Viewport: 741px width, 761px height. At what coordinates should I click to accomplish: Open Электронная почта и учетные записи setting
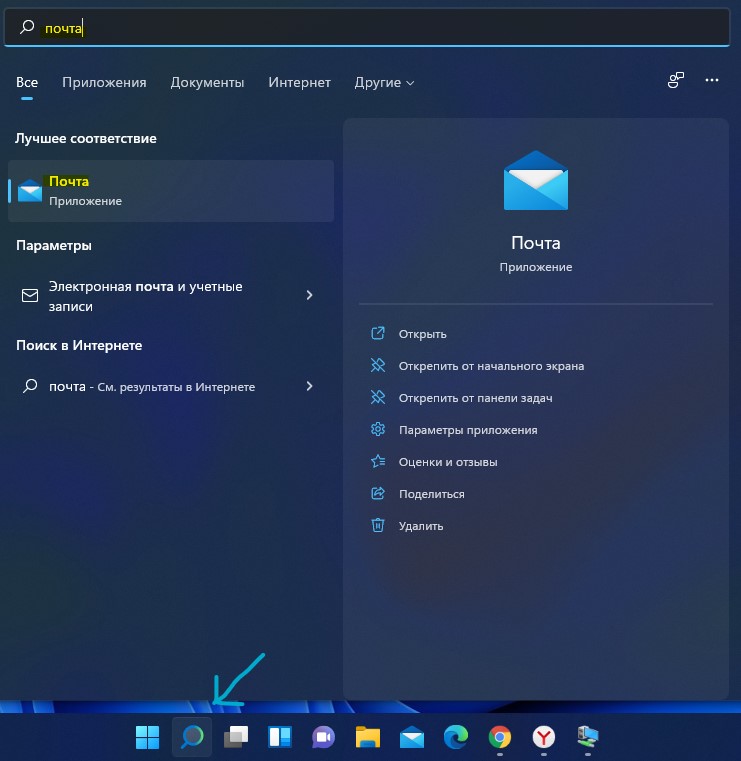click(169, 296)
